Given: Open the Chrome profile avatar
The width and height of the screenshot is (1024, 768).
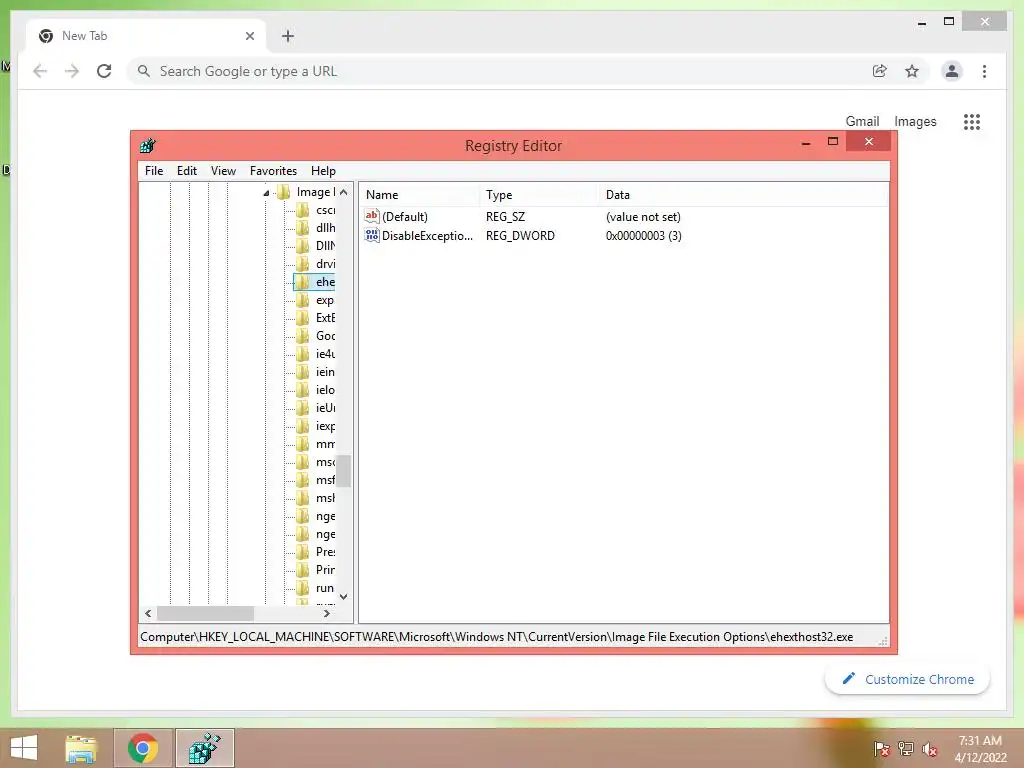Looking at the screenshot, I should [952, 71].
